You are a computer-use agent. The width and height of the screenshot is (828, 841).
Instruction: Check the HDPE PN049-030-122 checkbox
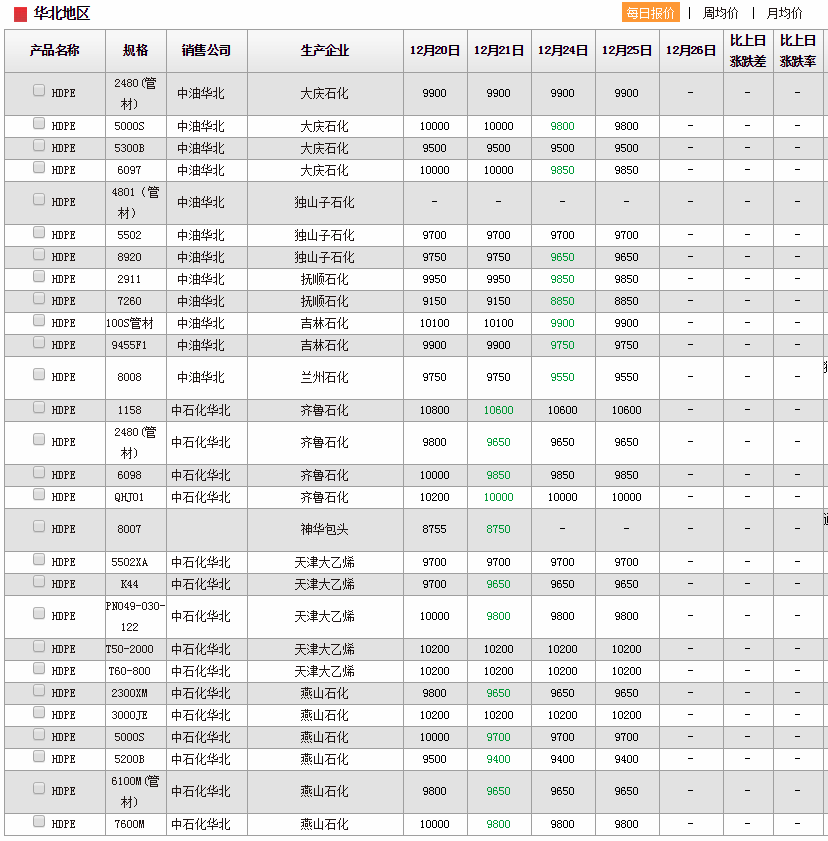pyautogui.click(x=39, y=613)
